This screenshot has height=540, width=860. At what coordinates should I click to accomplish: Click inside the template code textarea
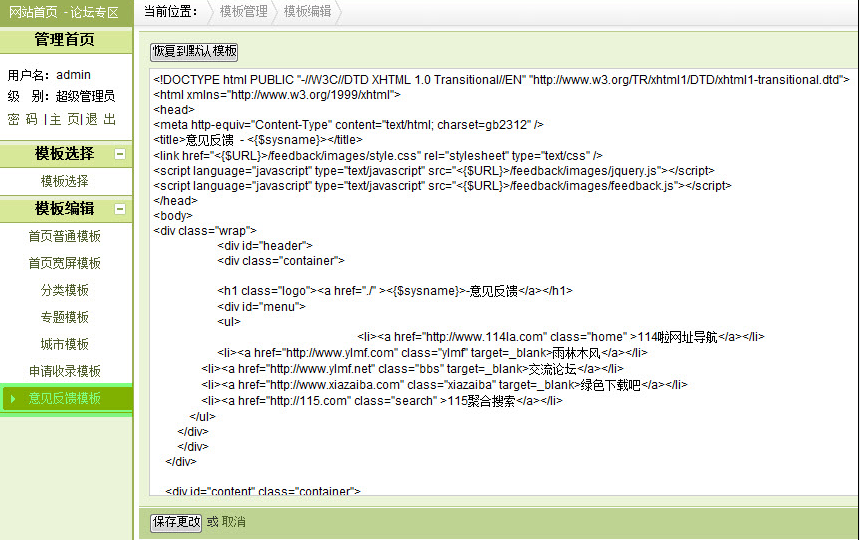(503, 282)
